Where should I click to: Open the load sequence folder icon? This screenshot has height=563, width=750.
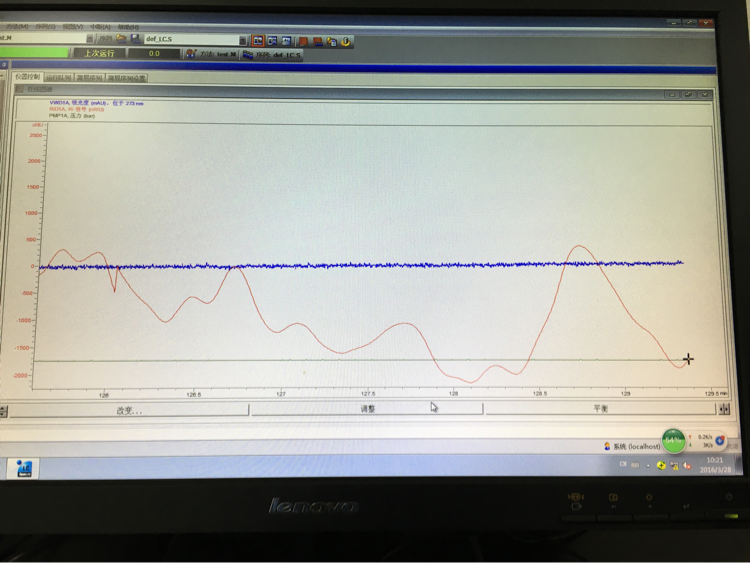pos(121,39)
